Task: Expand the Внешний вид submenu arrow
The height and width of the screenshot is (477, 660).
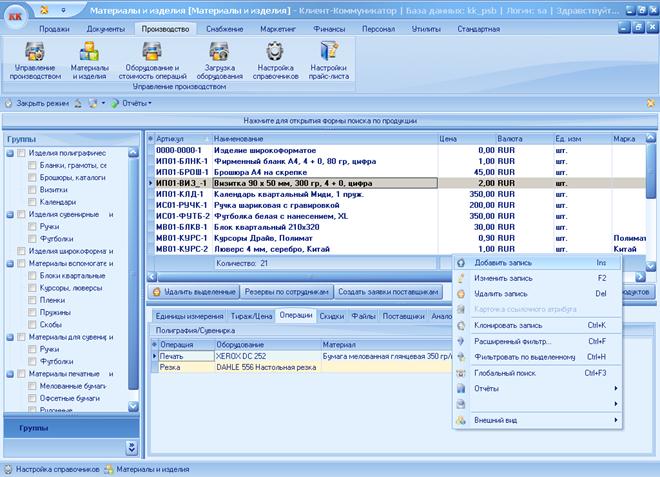Action: point(616,420)
